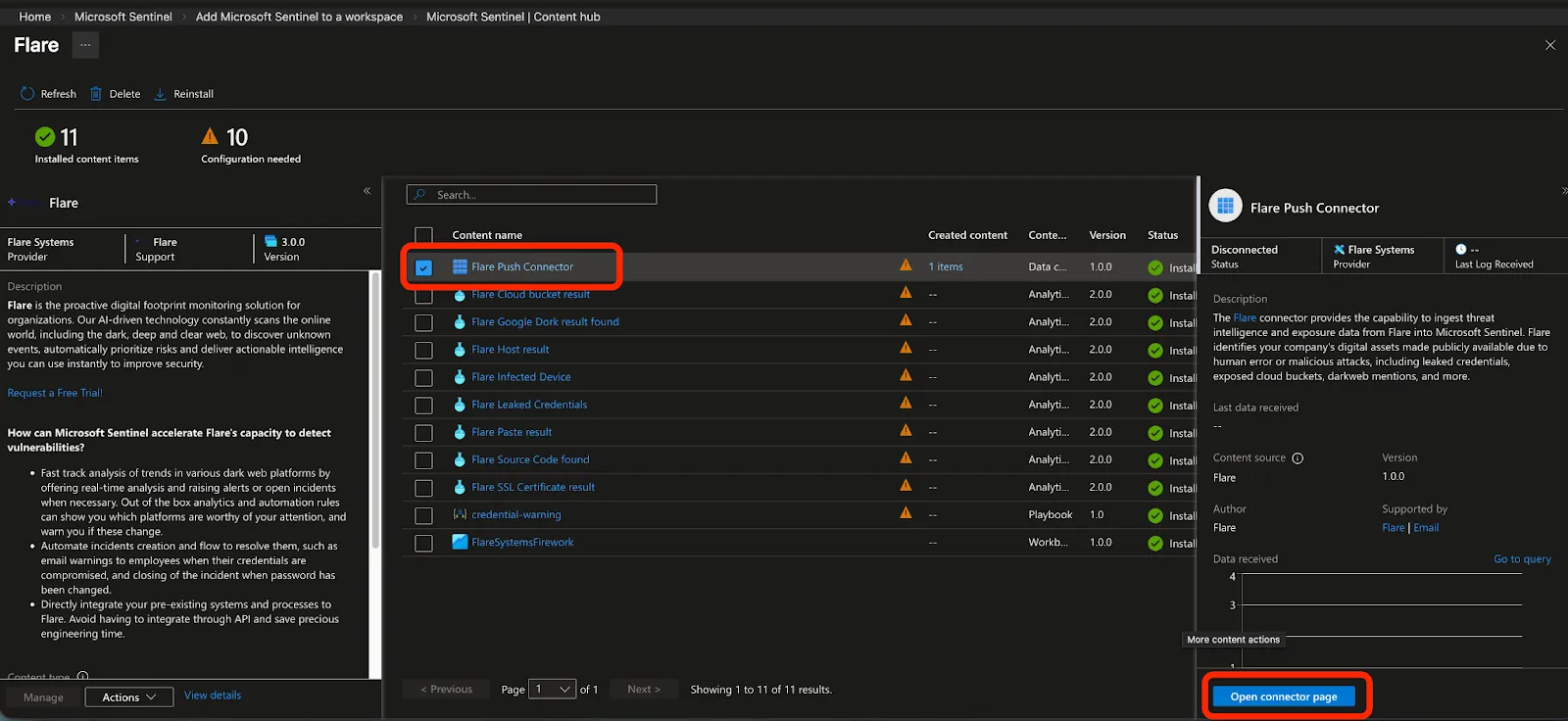The image size is (1568, 721).
Task: Open 'Add Microsoft Sentinel to a workspace' breadcrumb
Action: click(x=299, y=17)
